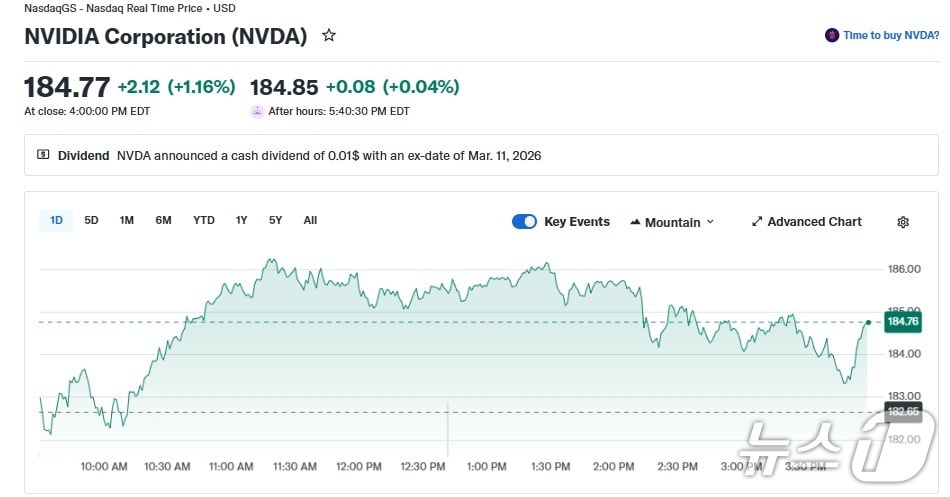Viewport: 950px width, 497px height.
Task: Show the 5Y price history
Action: coord(275,220)
